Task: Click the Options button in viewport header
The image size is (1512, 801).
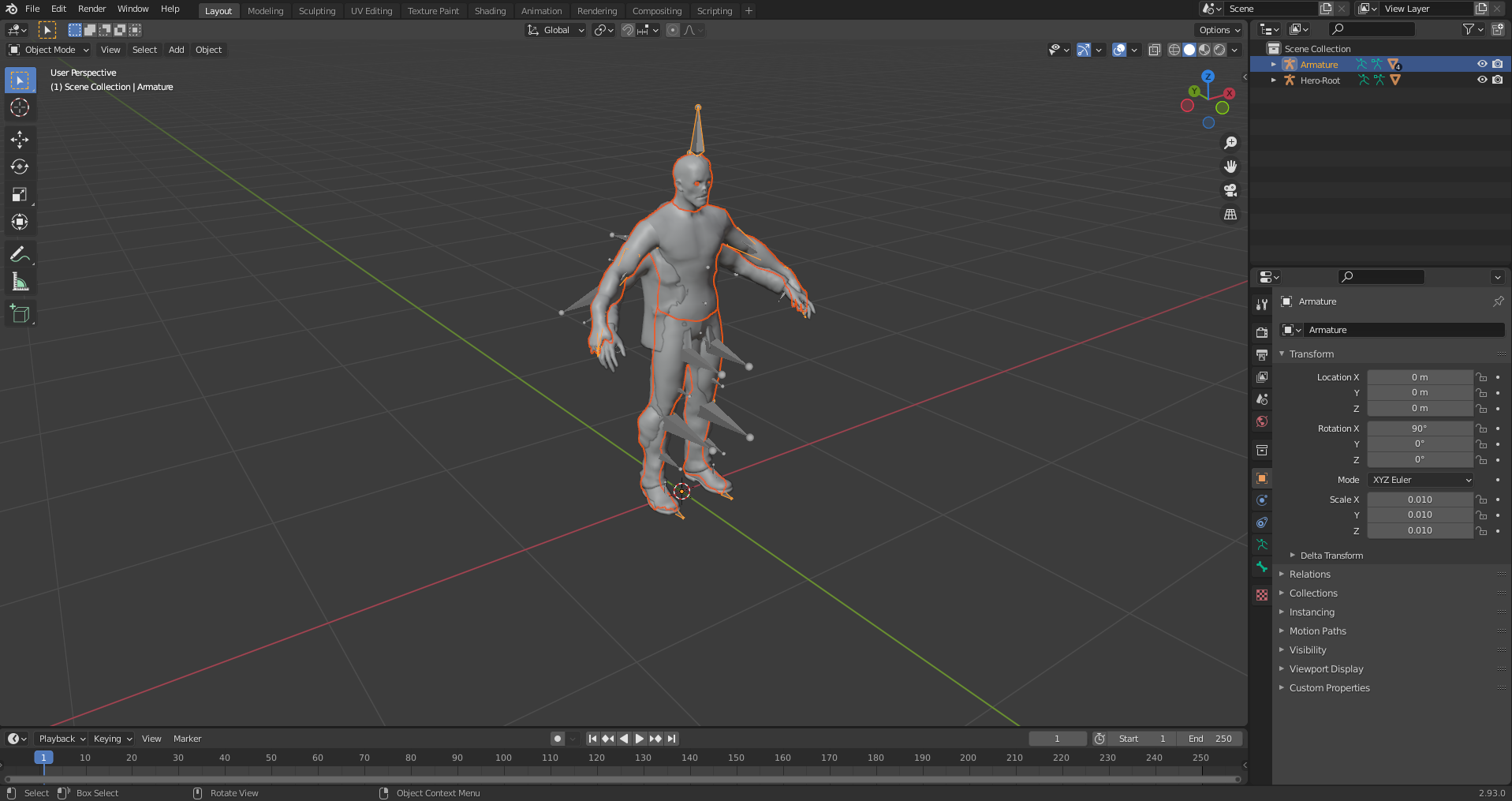Action: click(x=1219, y=30)
